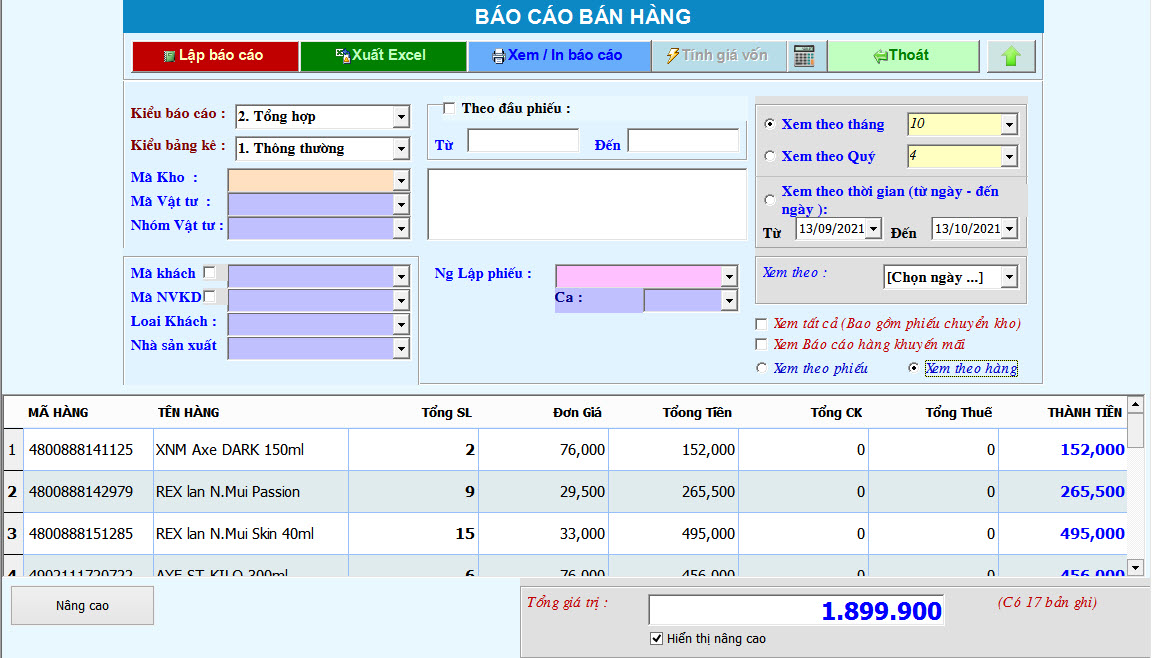Open the [Chọn ngày ...] dropdown

tap(1010, 278)
